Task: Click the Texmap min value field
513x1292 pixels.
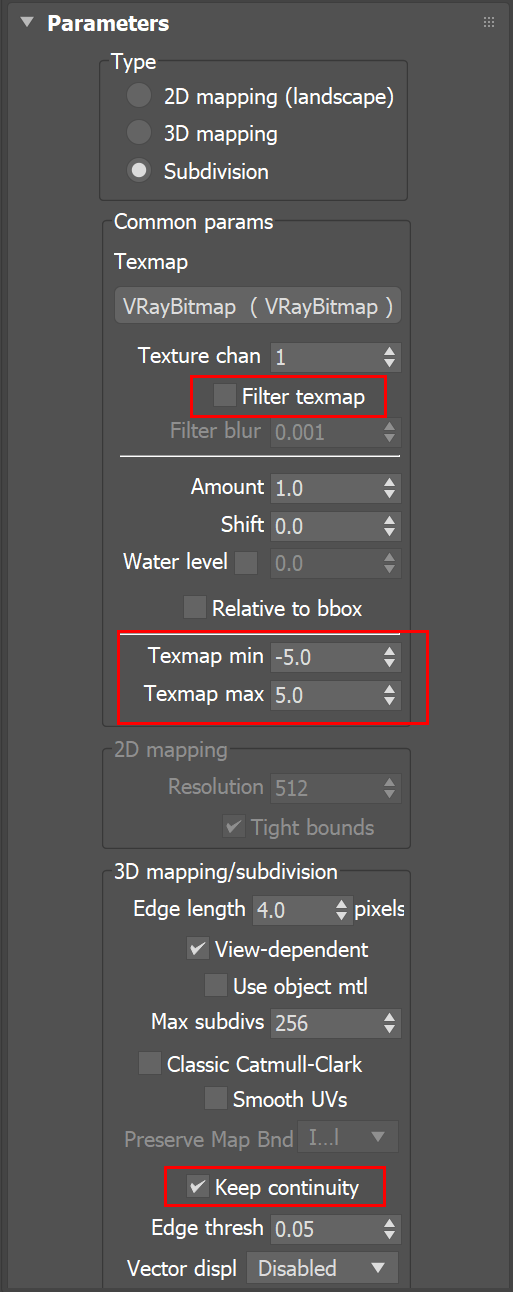Action: [x=324, y=657]
